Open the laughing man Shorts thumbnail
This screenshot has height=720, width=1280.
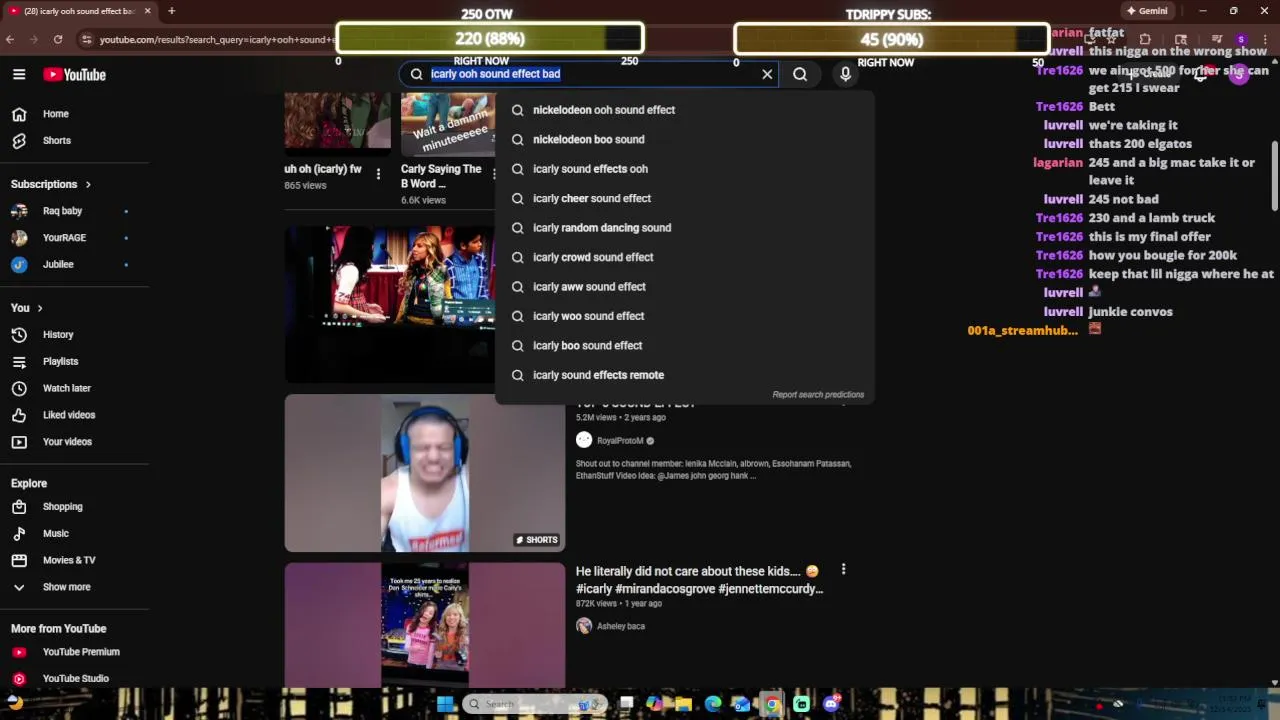point(424,472)
